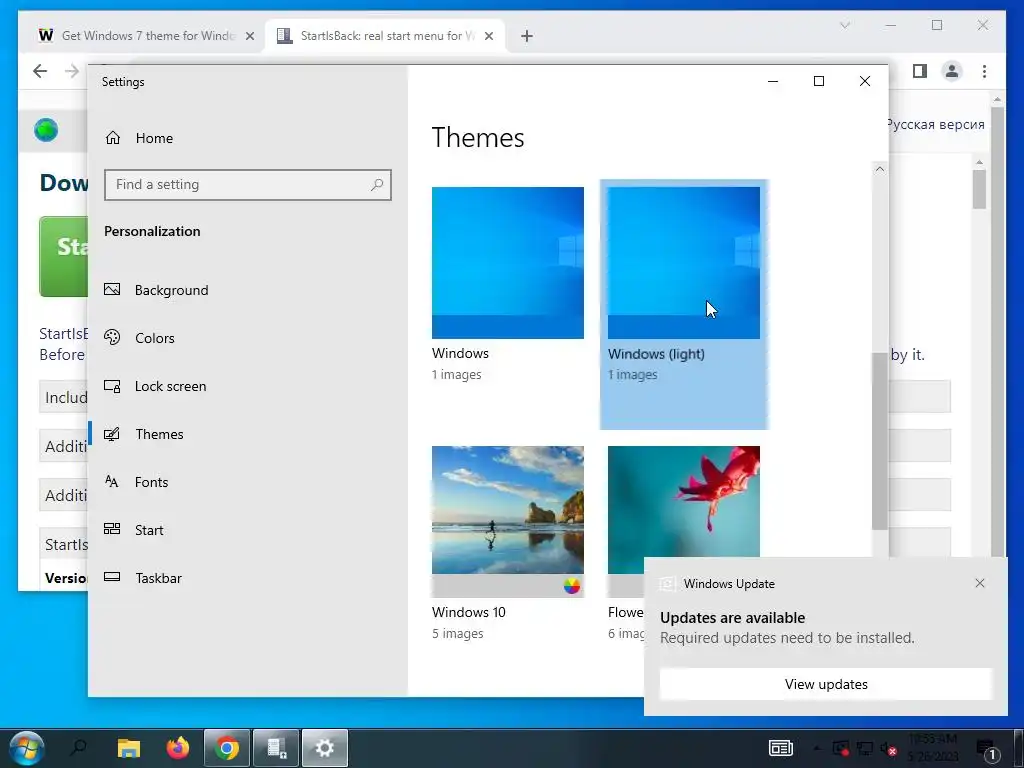This screenshot has width=1024, height=768.
Task: Apply the Windows 10 theme thumbnail
Action: [507, 521]
